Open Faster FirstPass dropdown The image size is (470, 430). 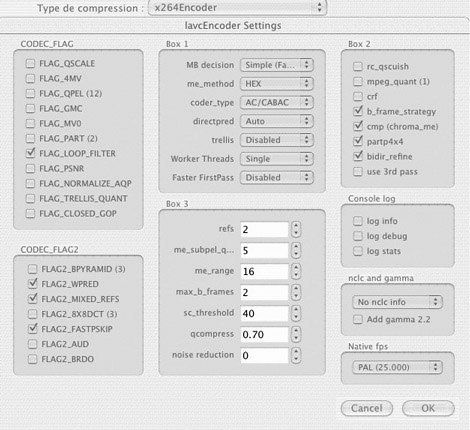point(277,177)
